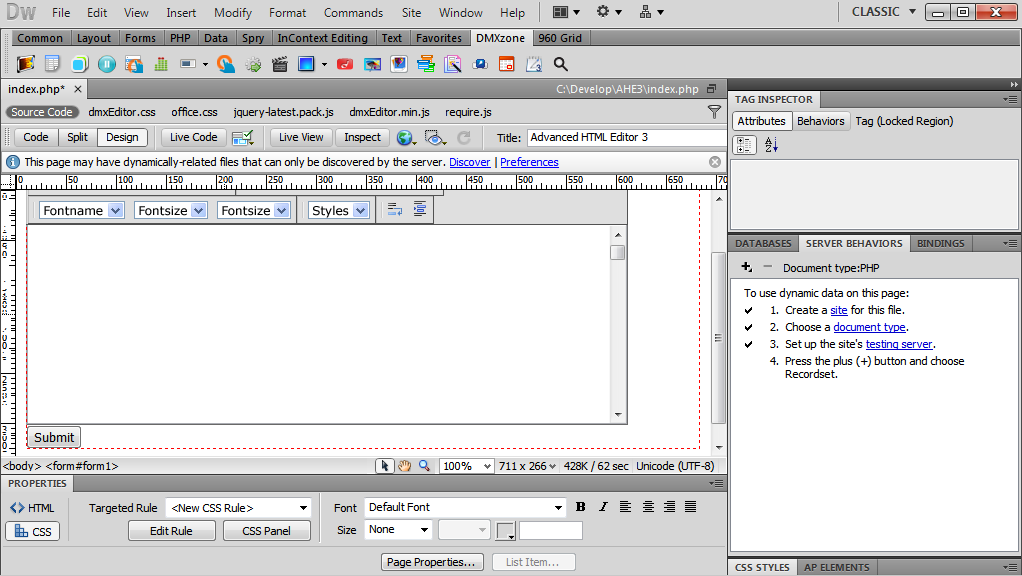
Task: Click the red calendar icon in DMXzone toolbar
Action: pos(506,64)
